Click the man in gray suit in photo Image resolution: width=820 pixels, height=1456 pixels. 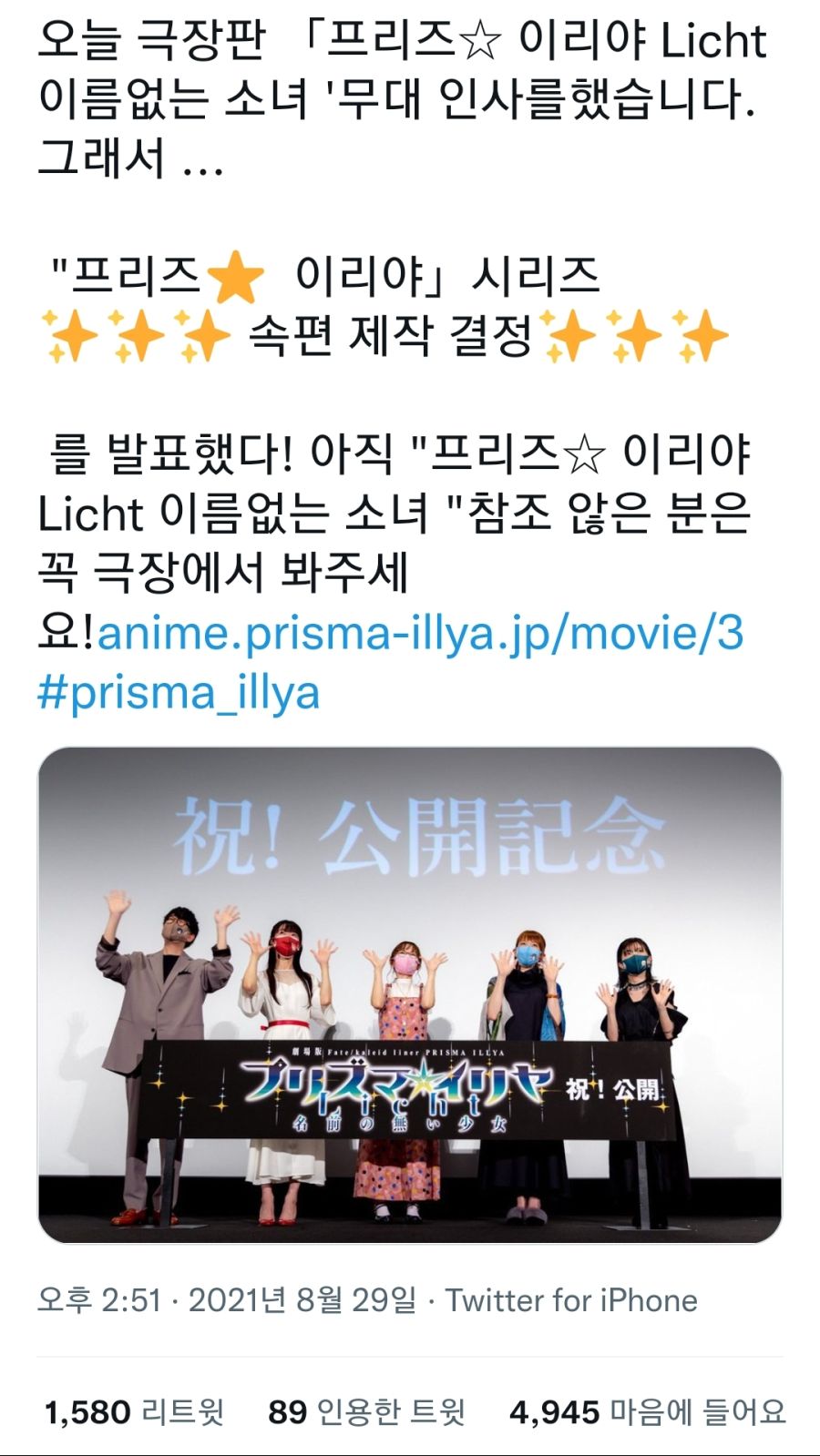162,1056
